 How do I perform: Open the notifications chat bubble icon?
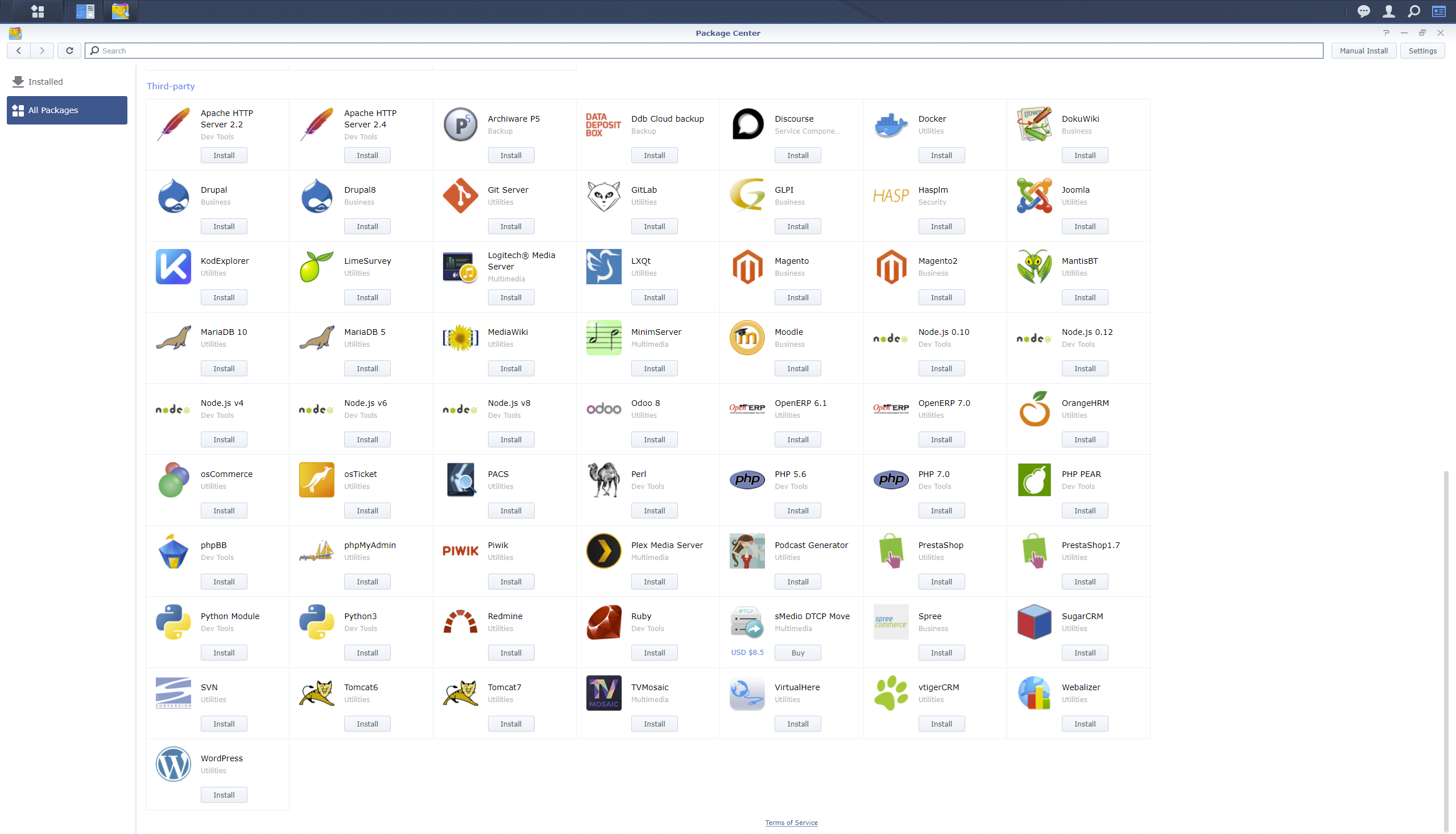click(x=1363, y=11)
